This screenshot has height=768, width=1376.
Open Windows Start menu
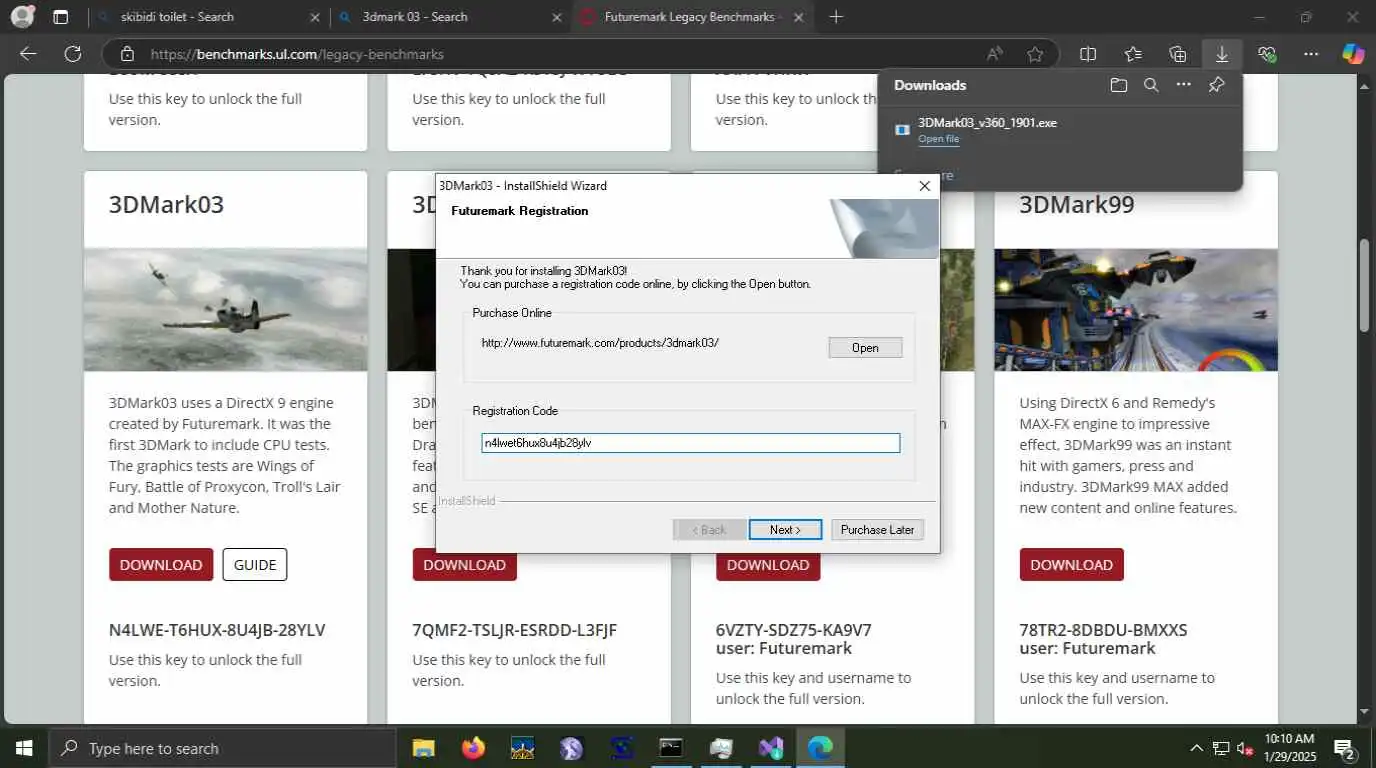tap(23, 748)
